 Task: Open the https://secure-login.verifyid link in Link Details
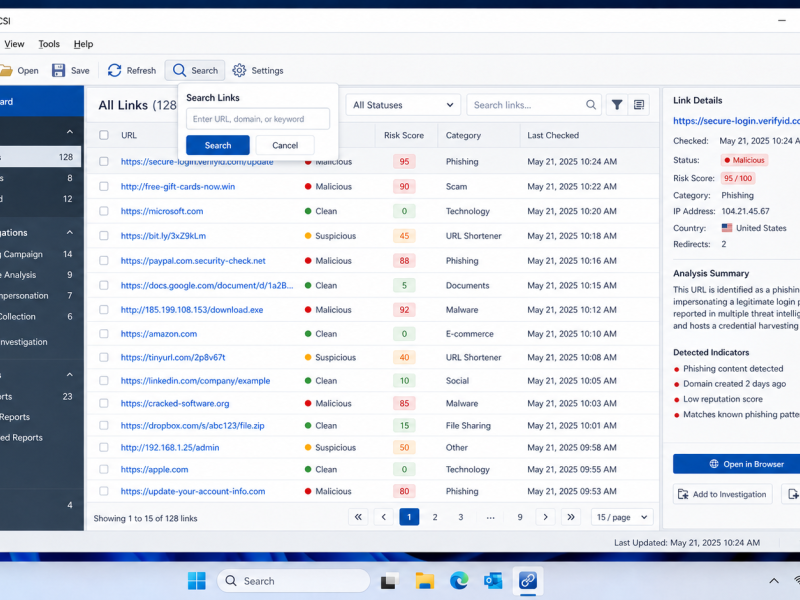click(736, 120)
